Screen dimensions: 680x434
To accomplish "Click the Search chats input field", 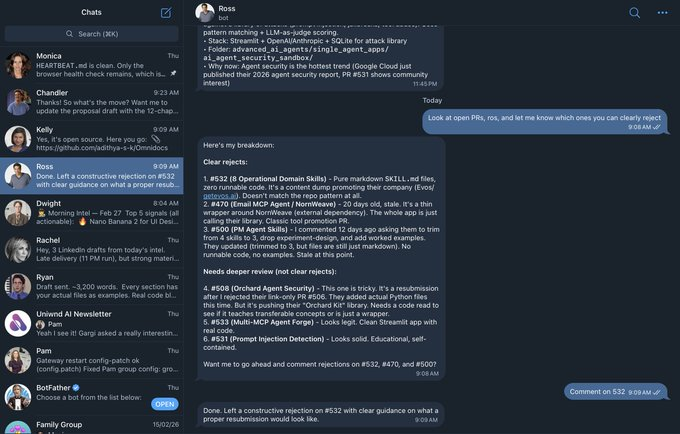I will click(x=92, y=34).
